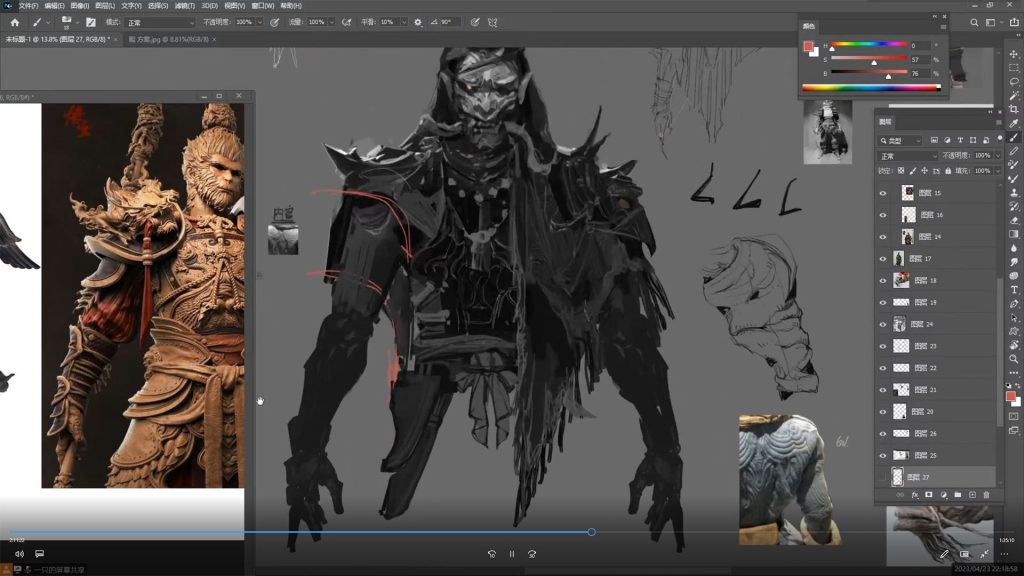Viewport: 1024px width, 576px height.
Task: Select the Zoom tool in the toolbar
Action: 1014,358
